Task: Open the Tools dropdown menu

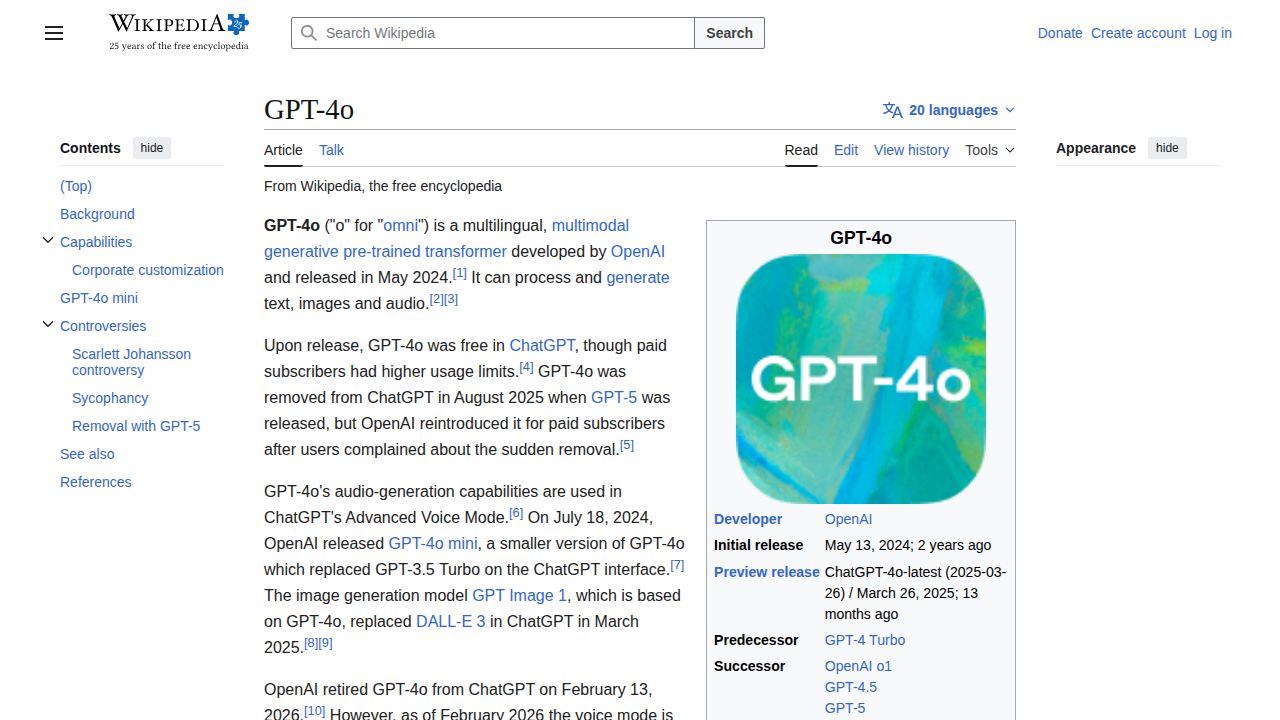Action: tap(990, 150)
